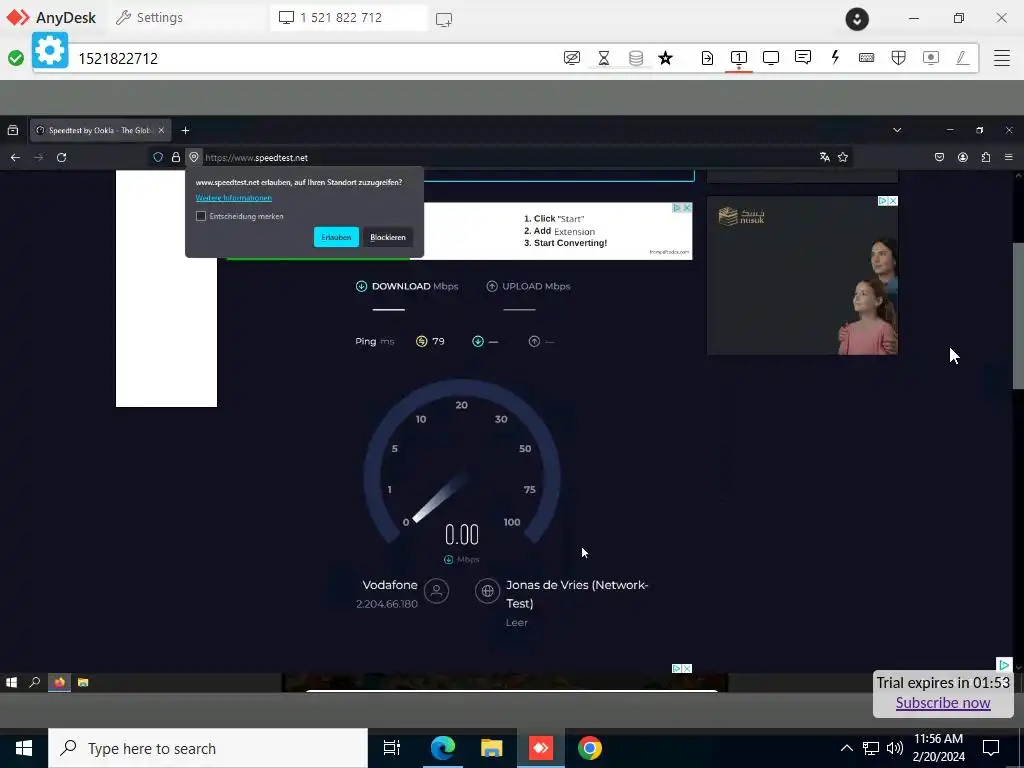Viewport: 1024px width, 768px height.
Task: Check the Entscheidung merken checkbox
Action: 201,216
